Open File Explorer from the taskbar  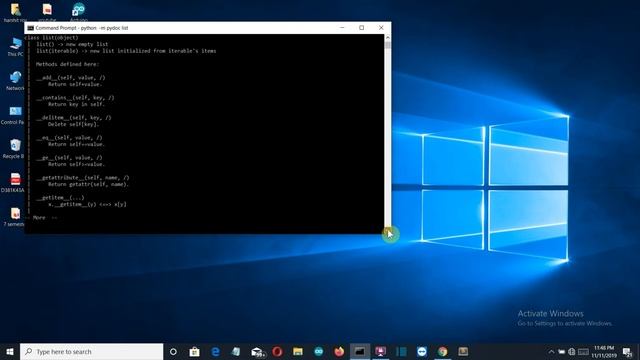tap(298, 351)
